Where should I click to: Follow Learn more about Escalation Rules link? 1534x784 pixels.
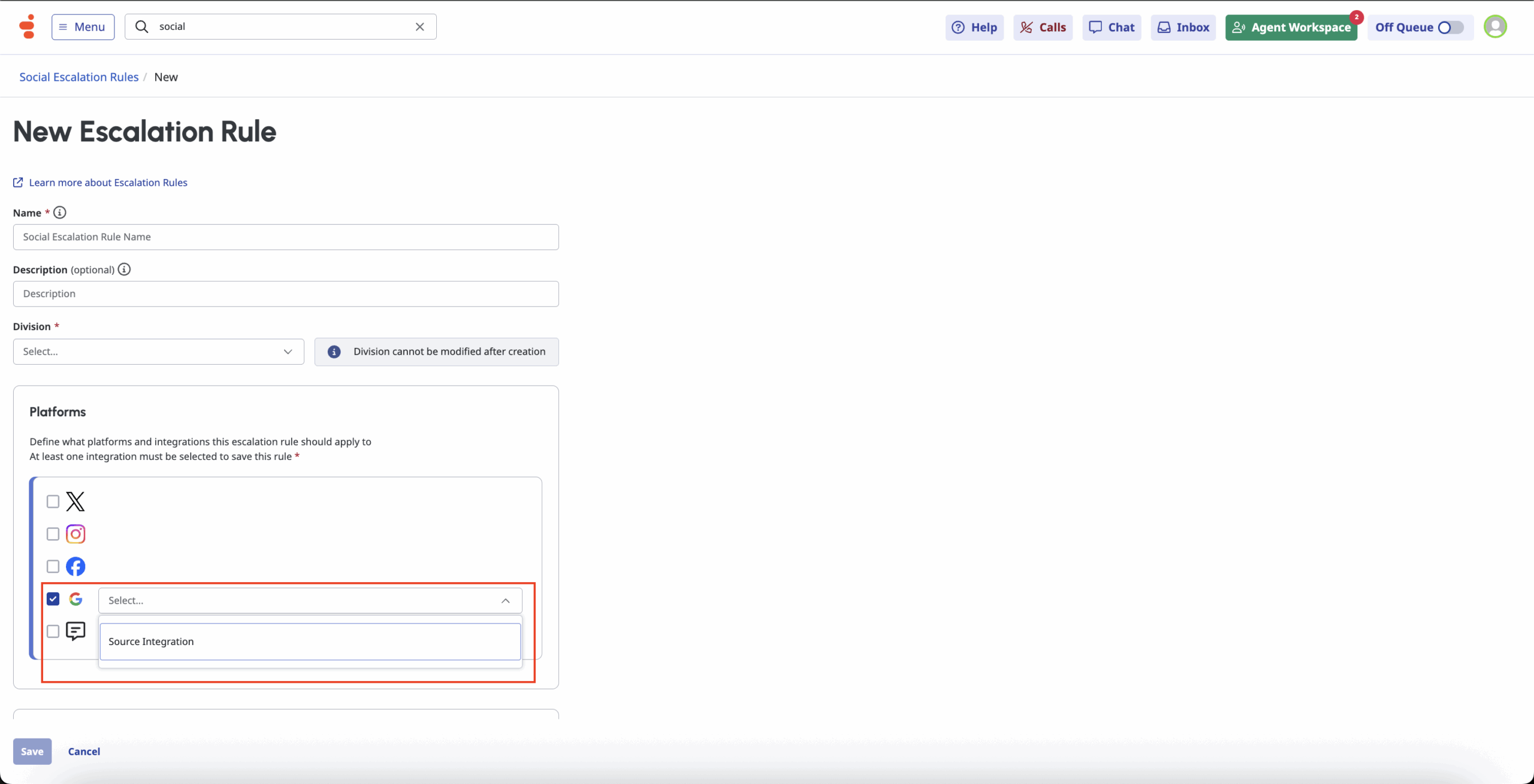coord(108,183)
